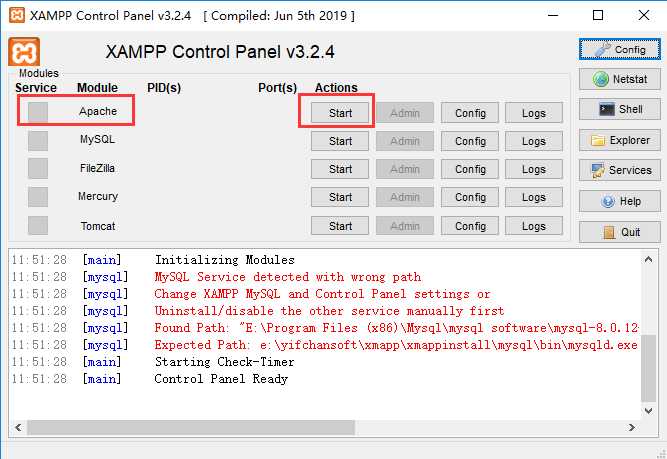Screen dimensions: 667x459
Task: Toggle the Mercury service checkbox
Action: coord(38,197)
